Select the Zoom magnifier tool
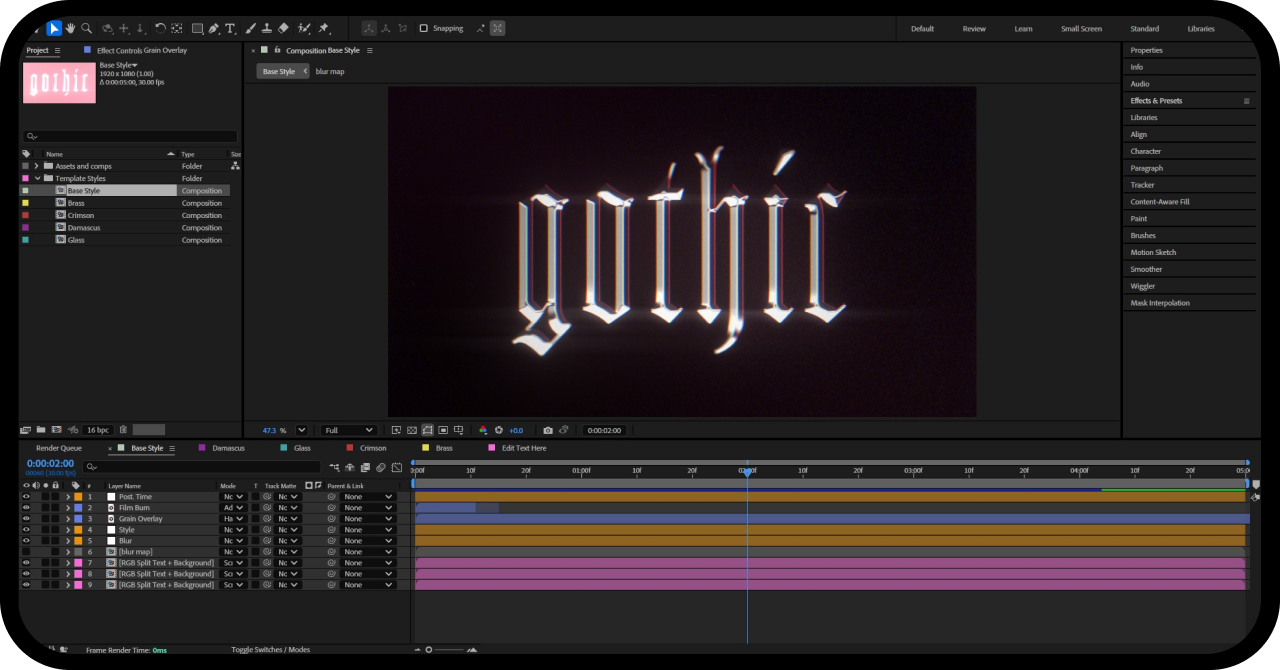Image resolution: width=1280 pixels, height=670 pixels. 87,28
